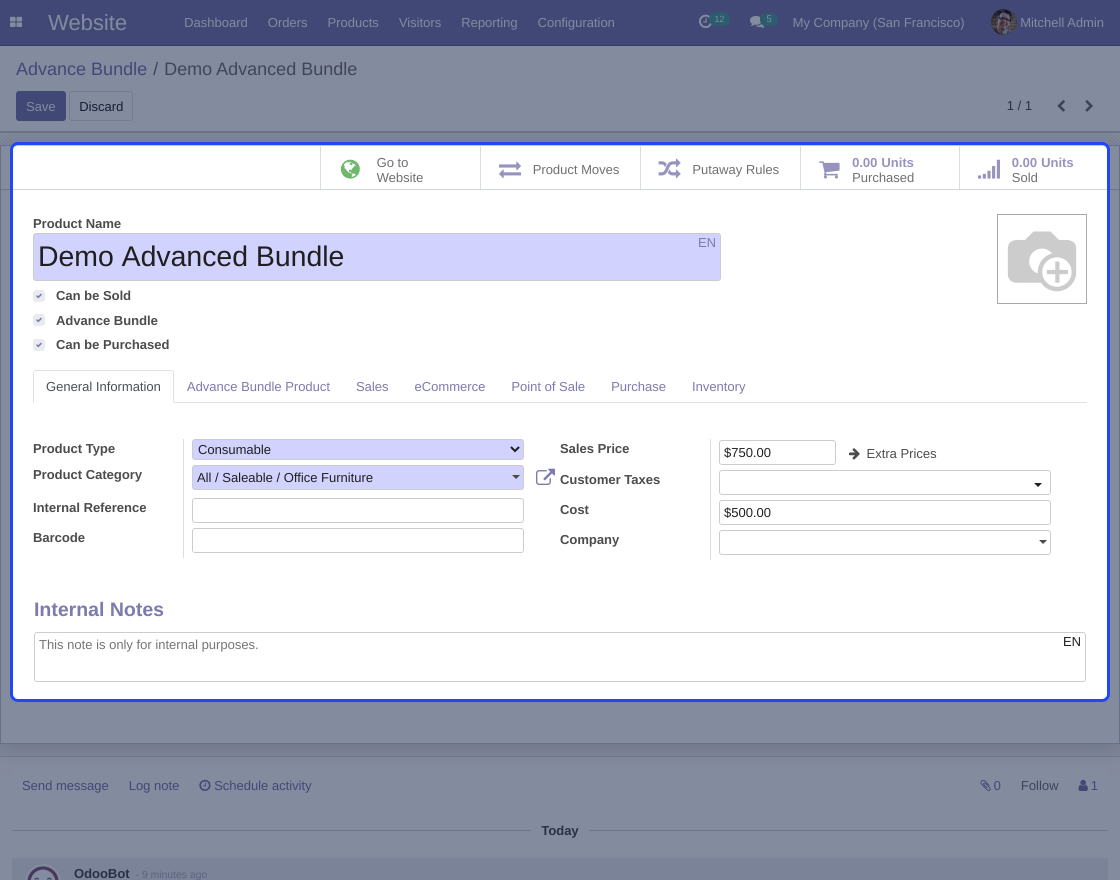Open Products menu
Image resolution: width=1120 pixels, height=880 pixels.
click(353, 23)
